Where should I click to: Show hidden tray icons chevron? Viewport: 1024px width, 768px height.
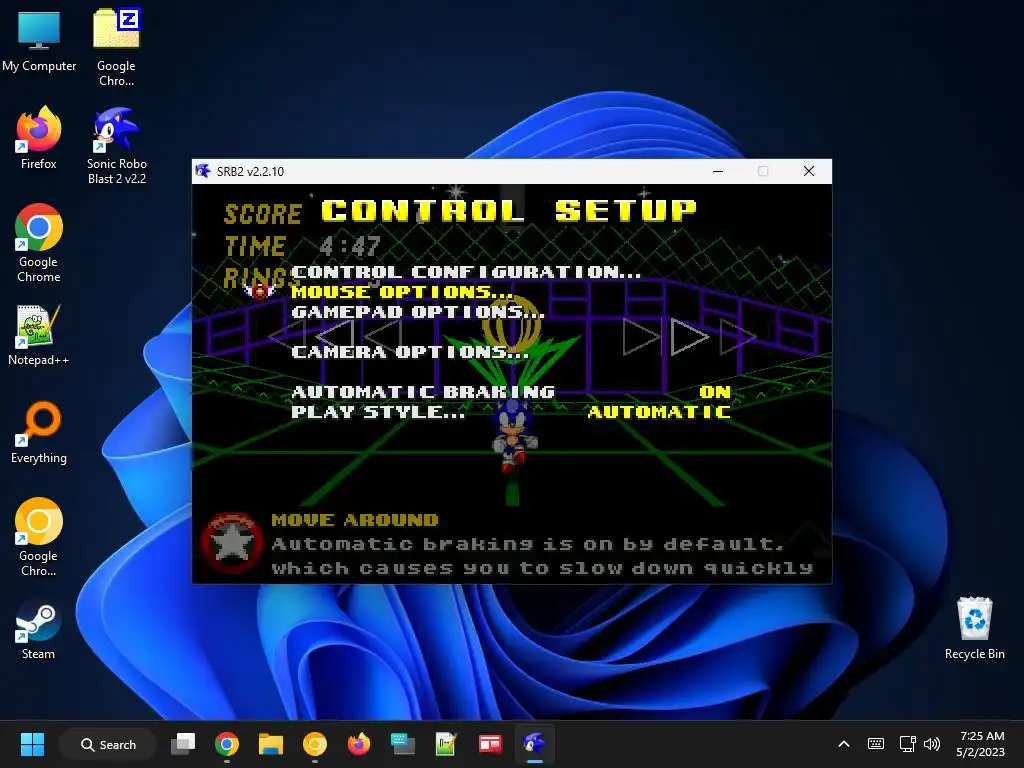point(844,744)
